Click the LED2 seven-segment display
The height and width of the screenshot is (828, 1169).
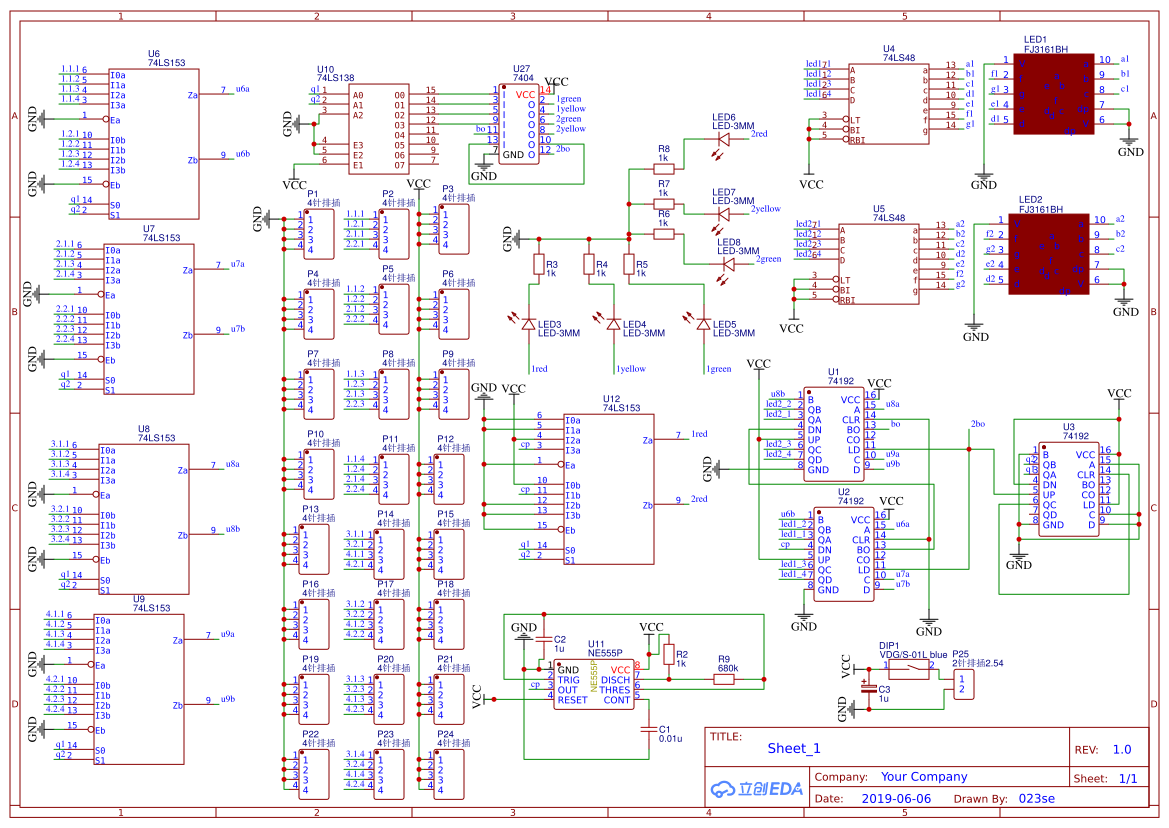click(x=1048, y=254)
